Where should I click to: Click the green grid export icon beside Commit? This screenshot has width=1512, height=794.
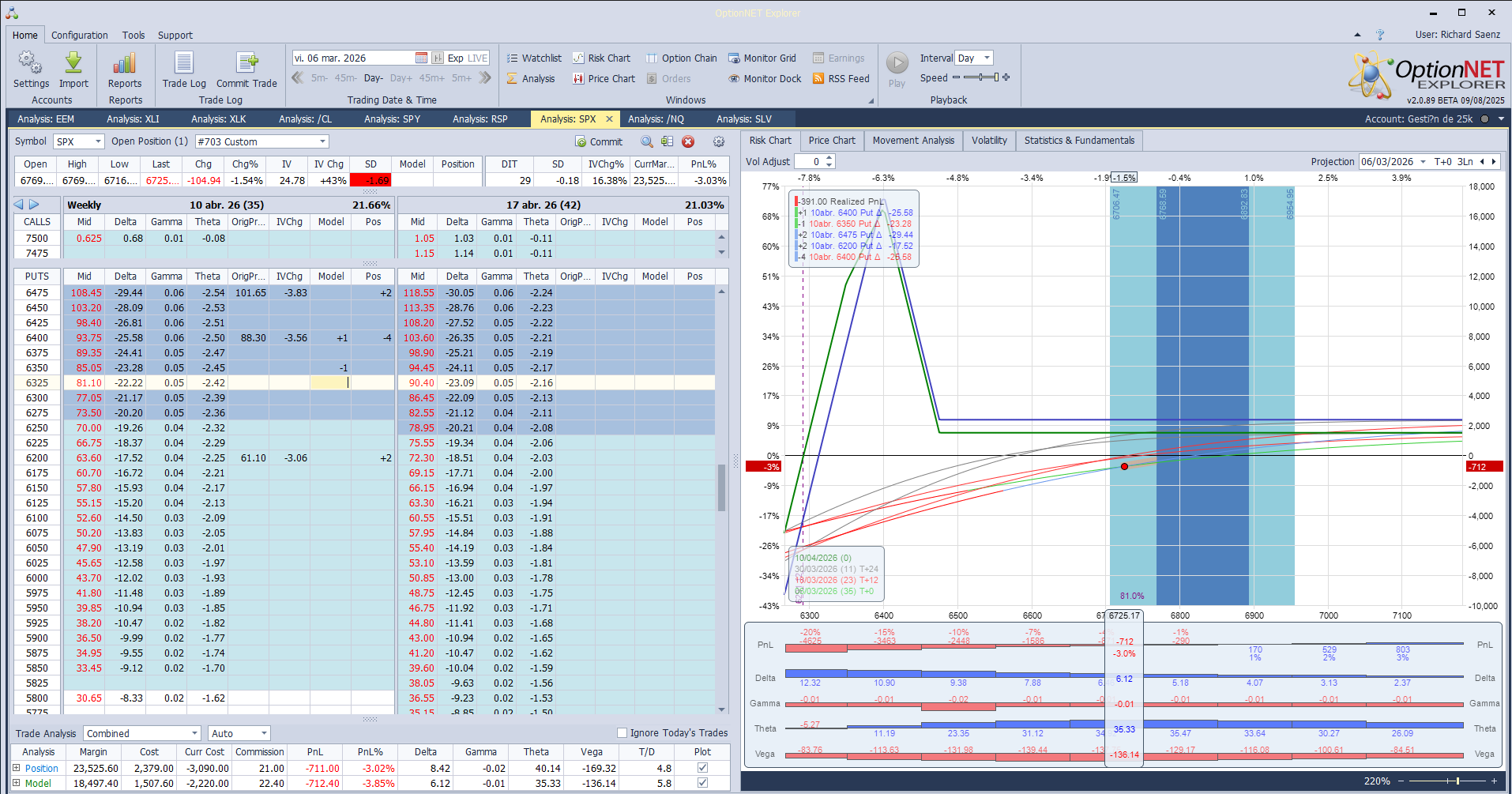[x=668, y=141]
